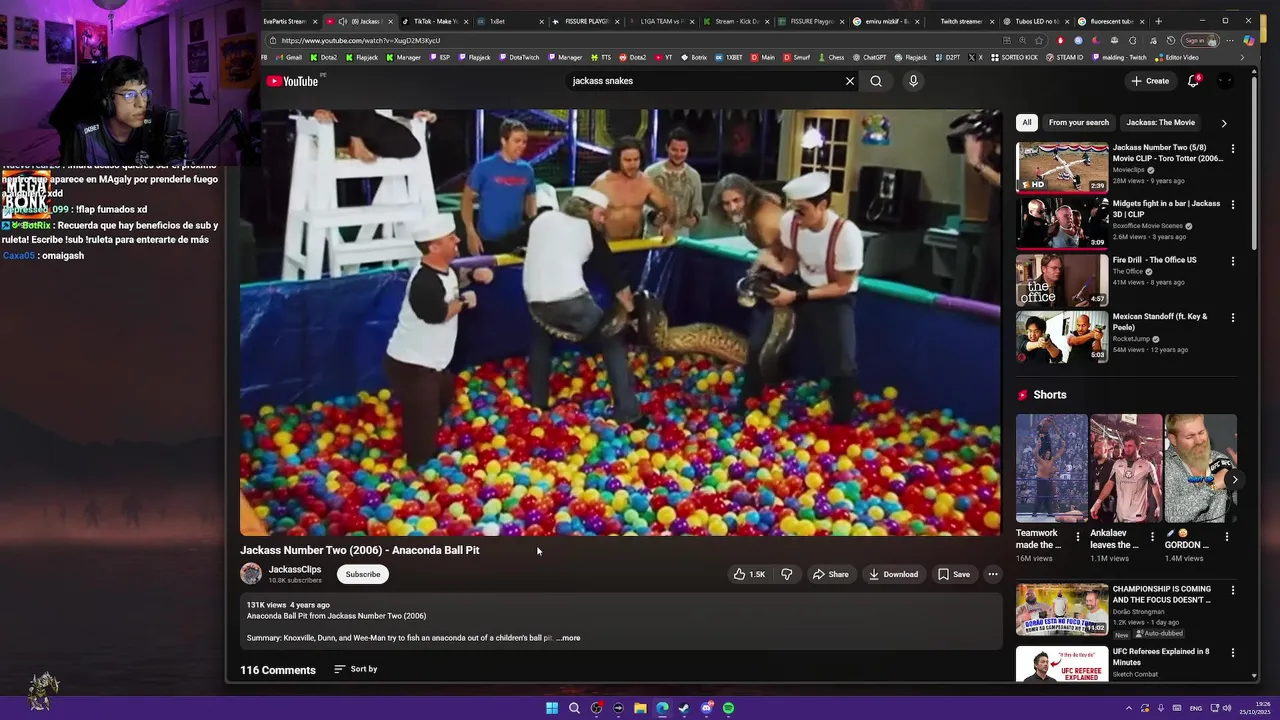Screen dimensions: 1280x720
Task: Open the ChatGPT bookmark
Action: point(870,58)
